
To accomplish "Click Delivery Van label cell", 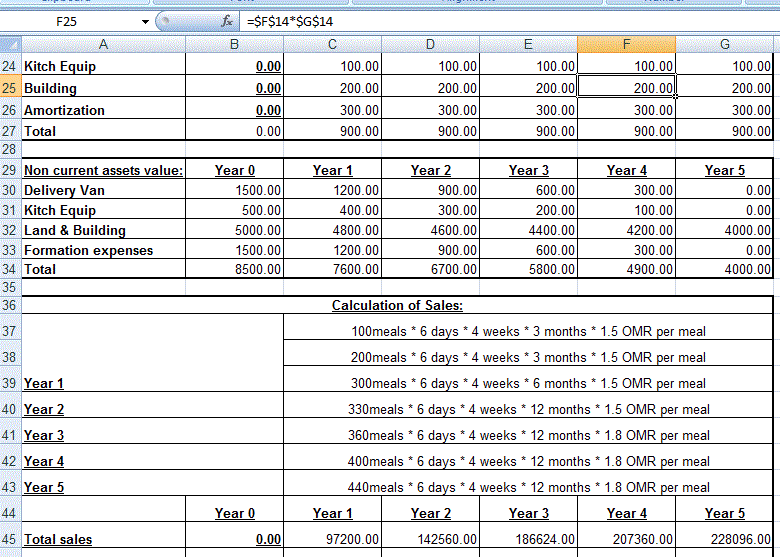I will tap(103, 190).
